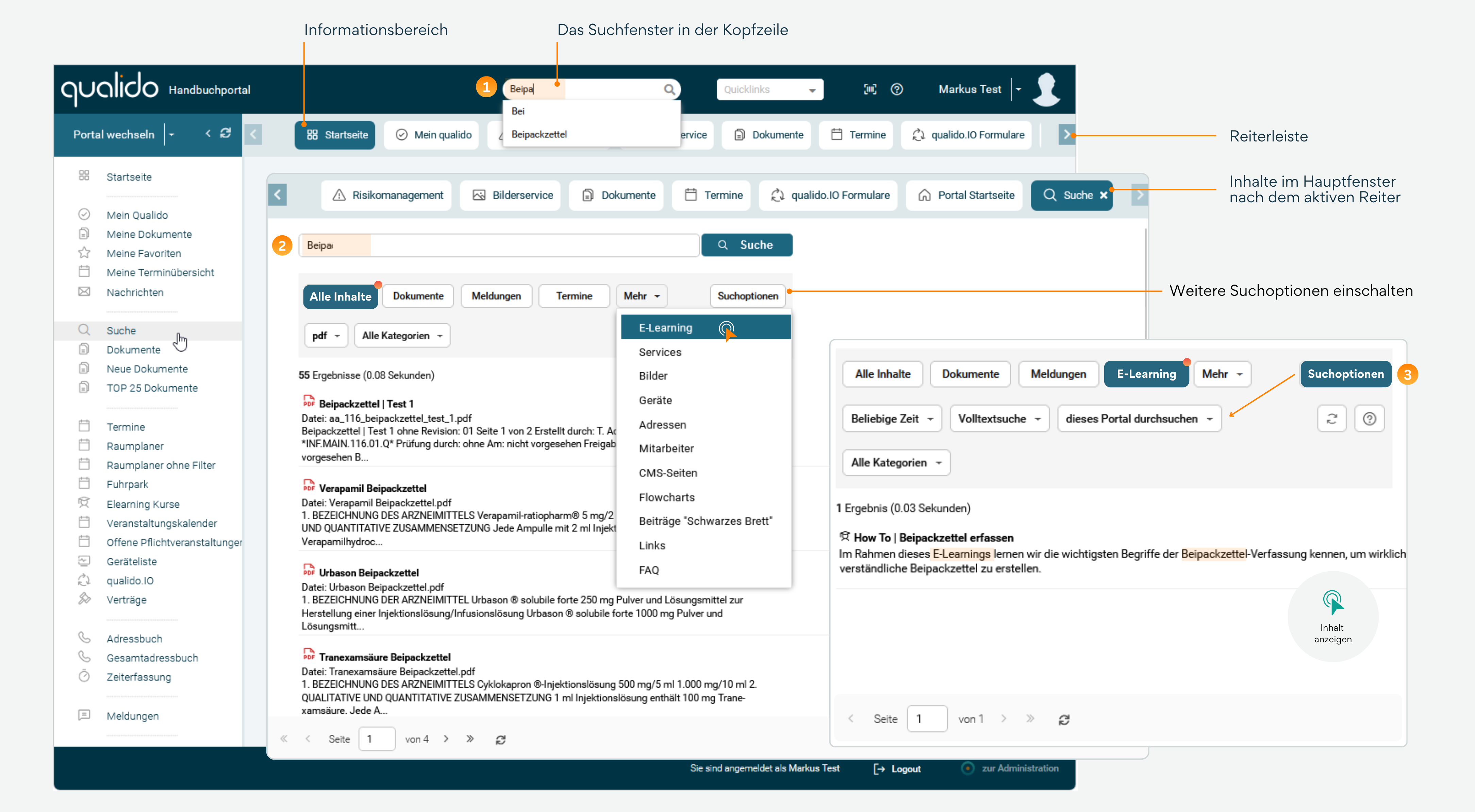Open the pdf file type dropdown
Viewport: 1475px width, 812px height.
coord(326,335)
